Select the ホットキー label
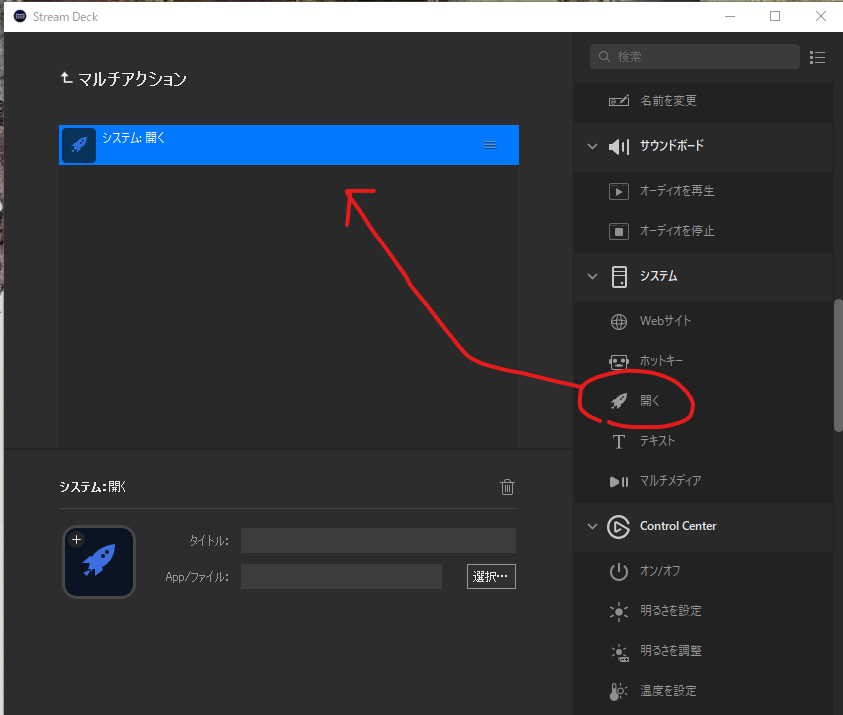The image size is (843, 715). click(x=661, y=361)
